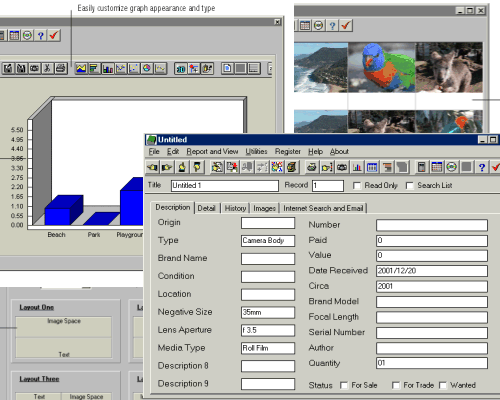Go to previous record with left-pointing hand

pyautogui.click(x=153, y=167)
